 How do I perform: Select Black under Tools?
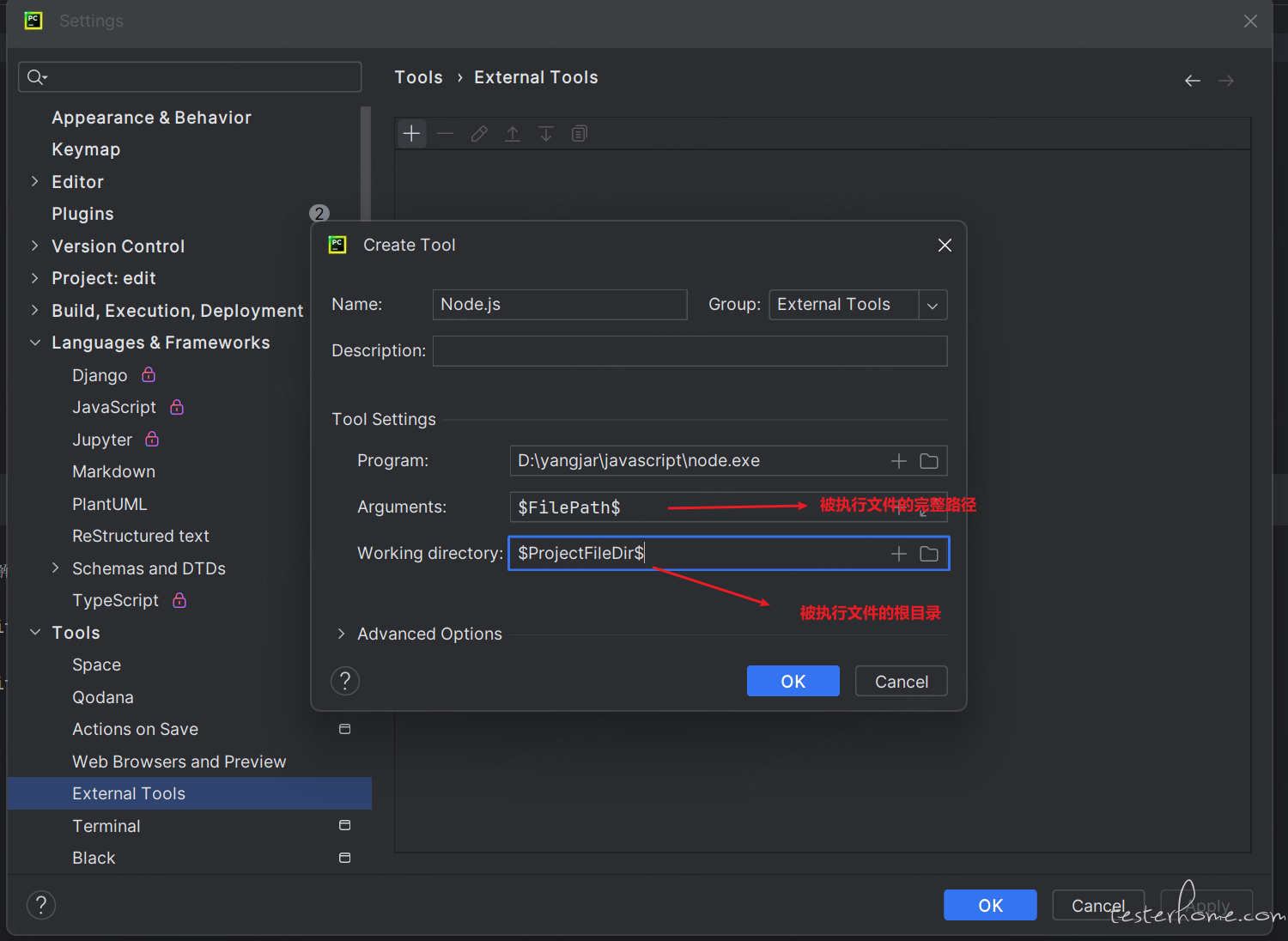[x=94, y=858]
